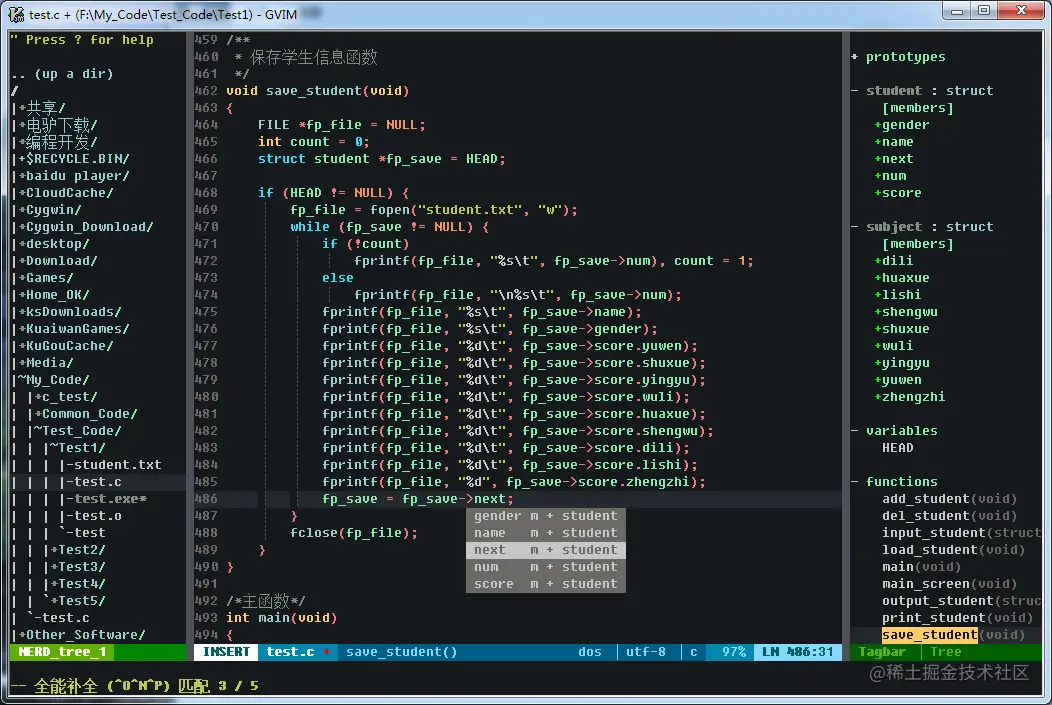Collapse the variables section in Tagbar
The height and width of the screenshot is (705, 1052).
[x=855, y=431]
